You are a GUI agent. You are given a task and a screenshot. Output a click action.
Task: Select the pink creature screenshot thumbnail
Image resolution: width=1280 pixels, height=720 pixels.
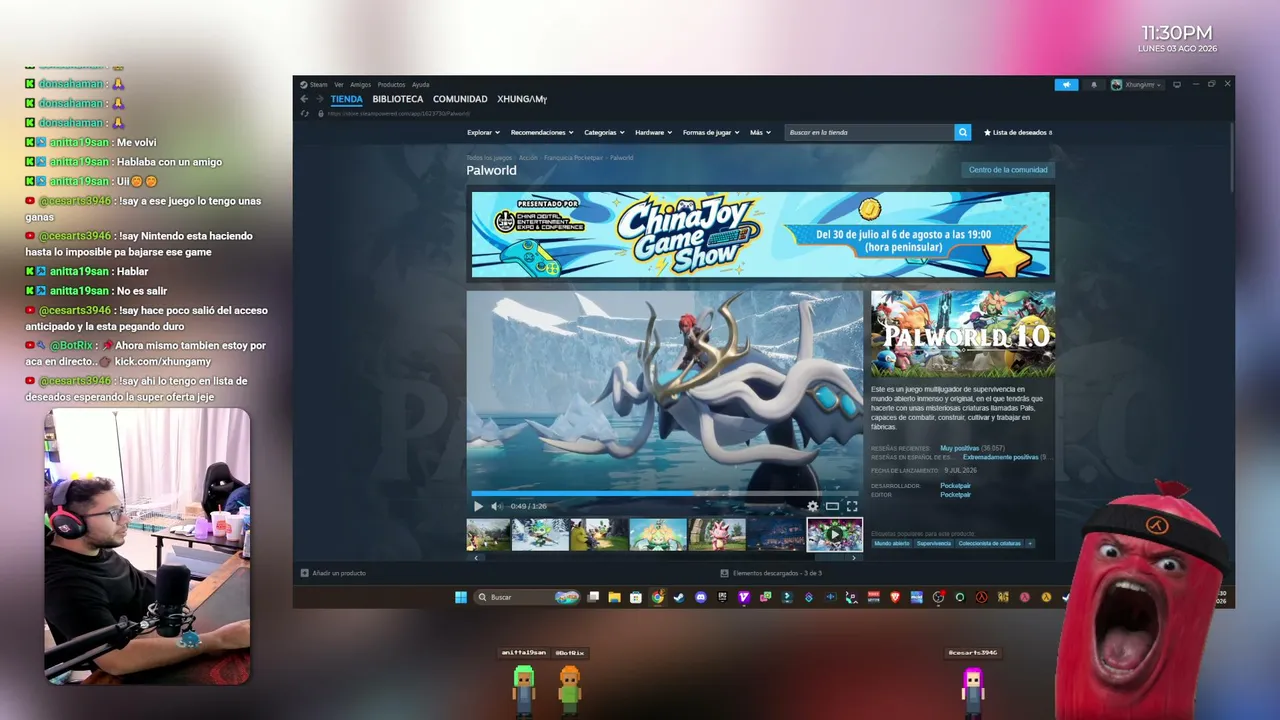pos(717,535)
